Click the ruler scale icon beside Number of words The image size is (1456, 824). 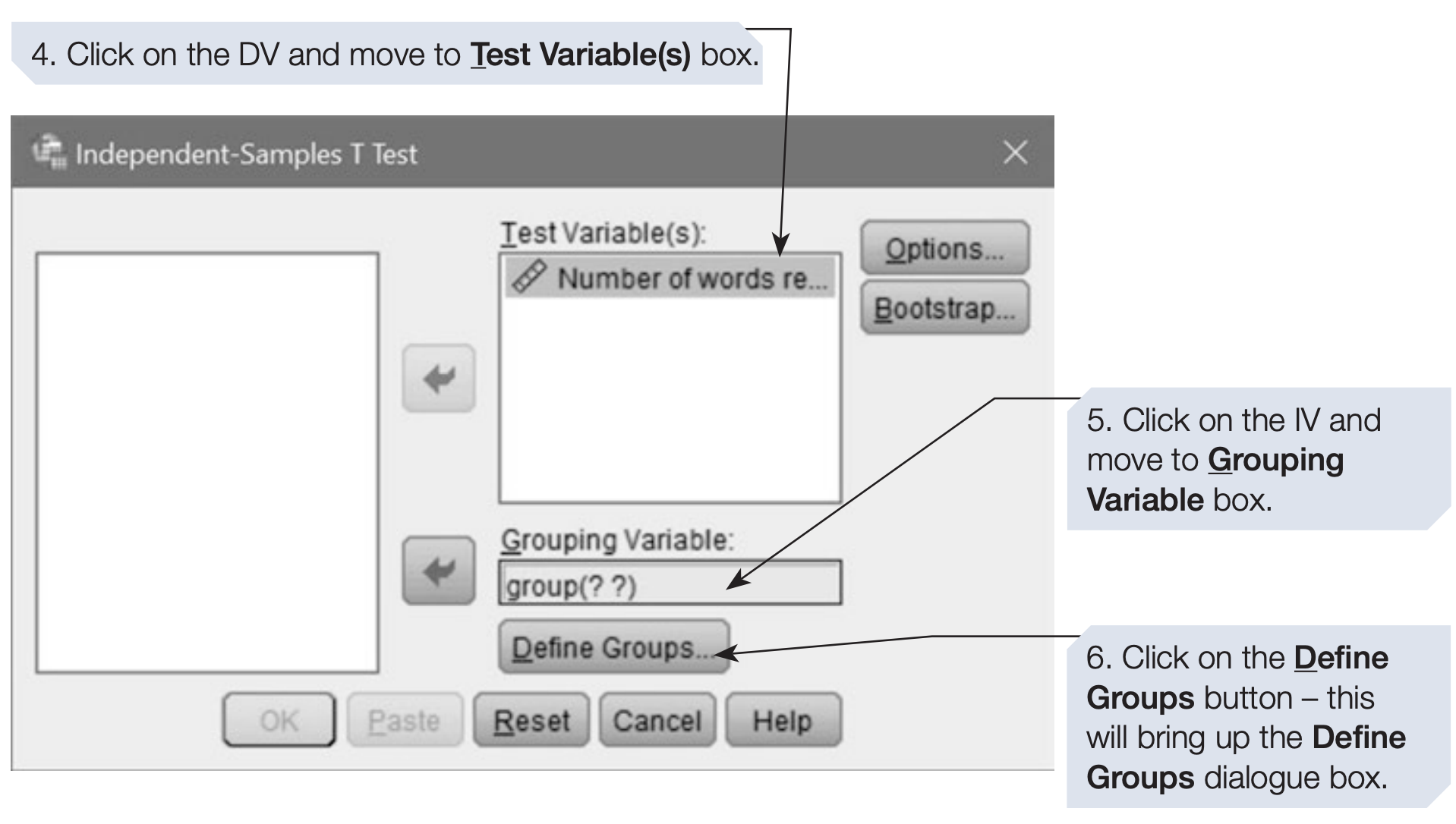pyautogui.click(x=529, y=277)
